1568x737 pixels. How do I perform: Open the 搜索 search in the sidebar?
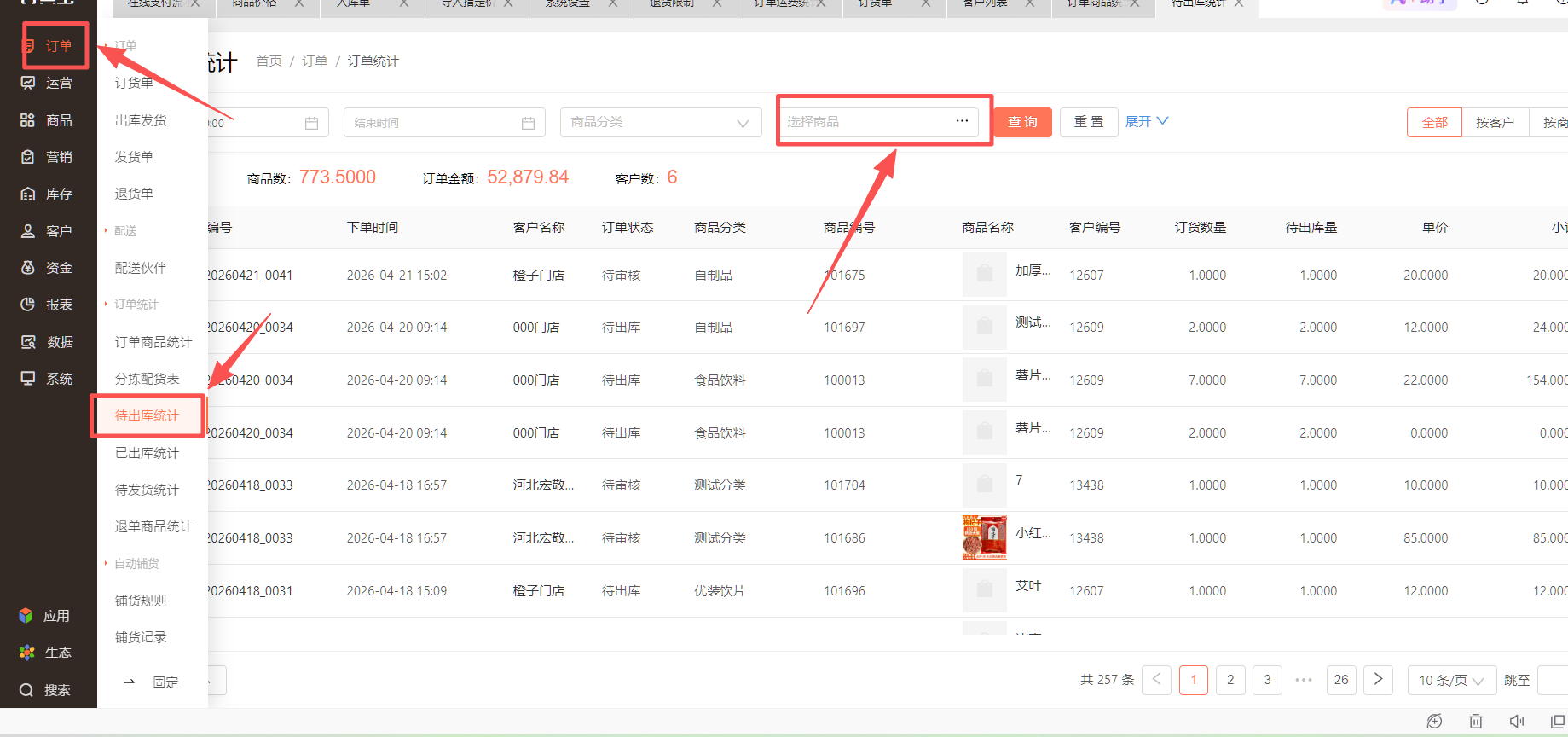coord(45,690)
